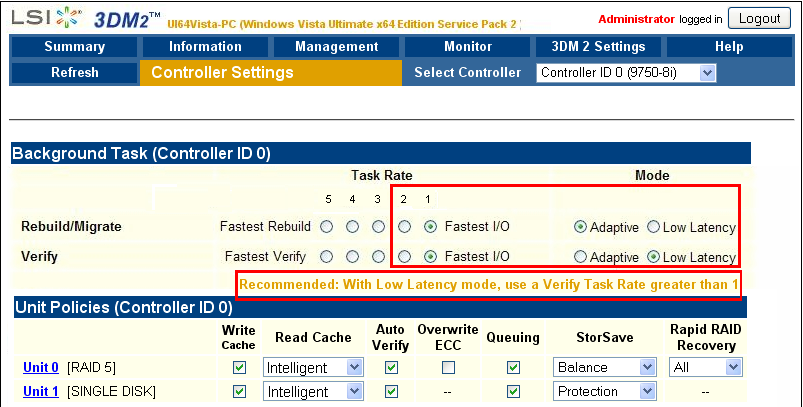The height and width of the screenshot is (407, 803).
Task: Click the Controller Settings page title
Action: (222, 73)
